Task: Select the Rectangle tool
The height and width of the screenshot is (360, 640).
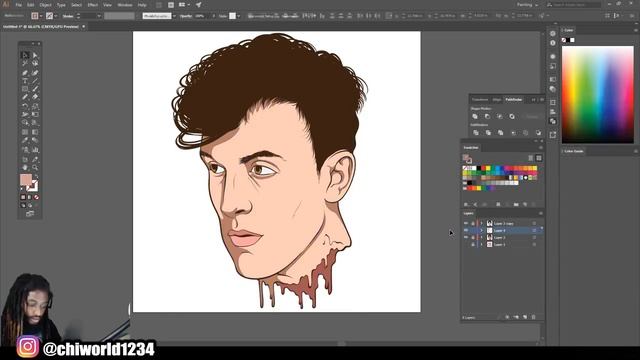Action: click(25, 89)
